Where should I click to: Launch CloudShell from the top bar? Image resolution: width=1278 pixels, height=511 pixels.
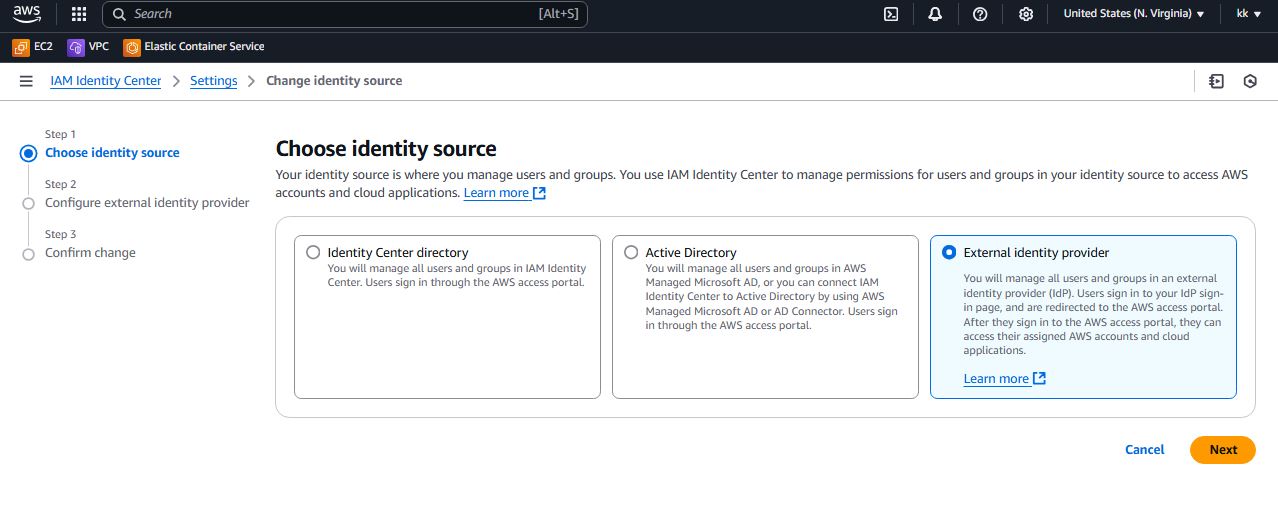890,14
